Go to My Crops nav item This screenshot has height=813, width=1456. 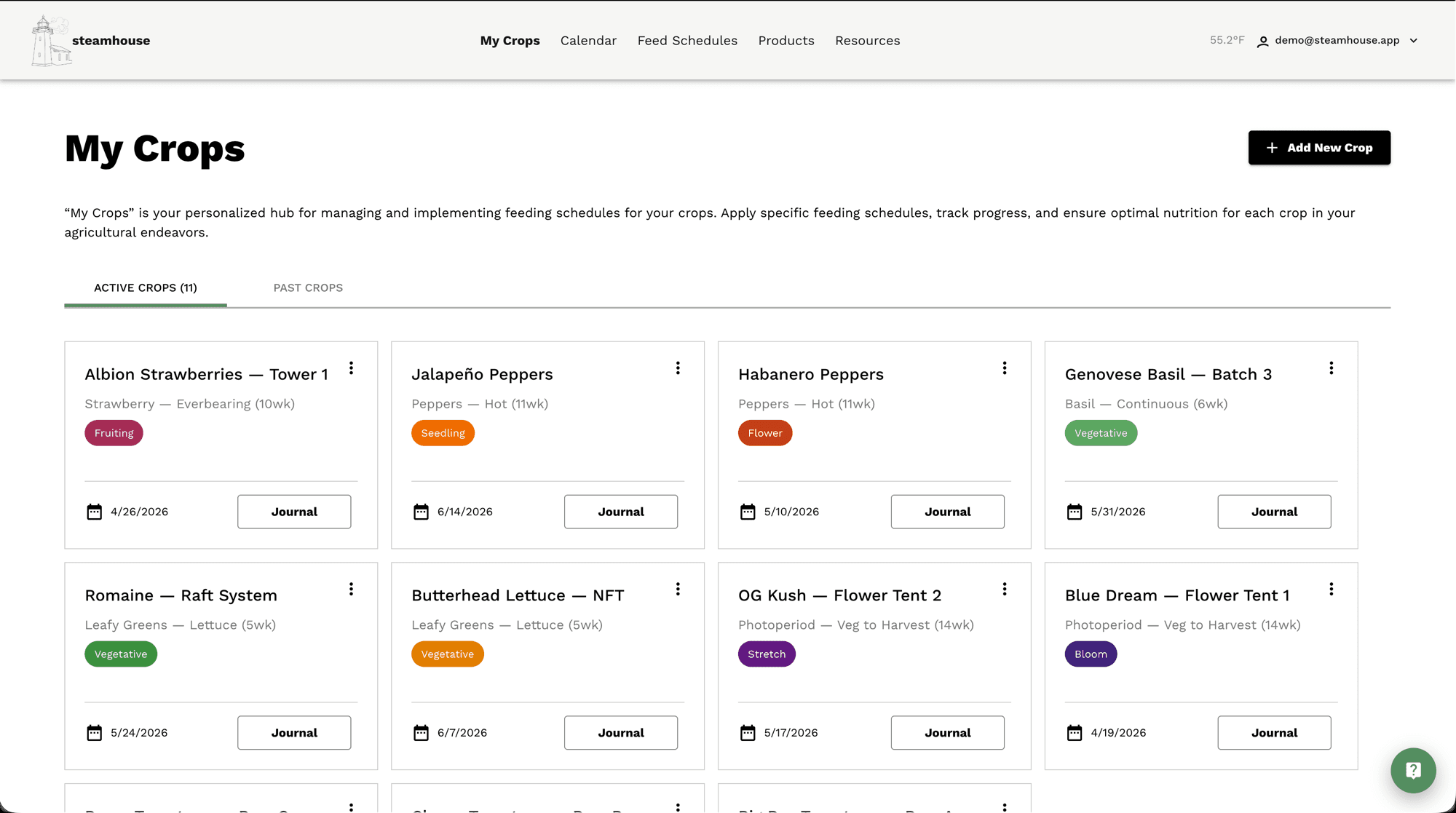click(510, 41)
